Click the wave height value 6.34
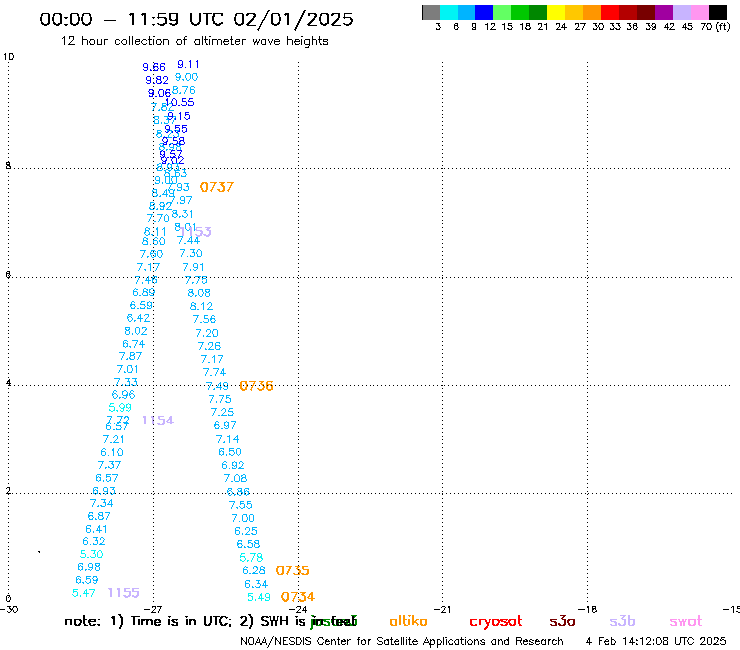 (256, 585)
